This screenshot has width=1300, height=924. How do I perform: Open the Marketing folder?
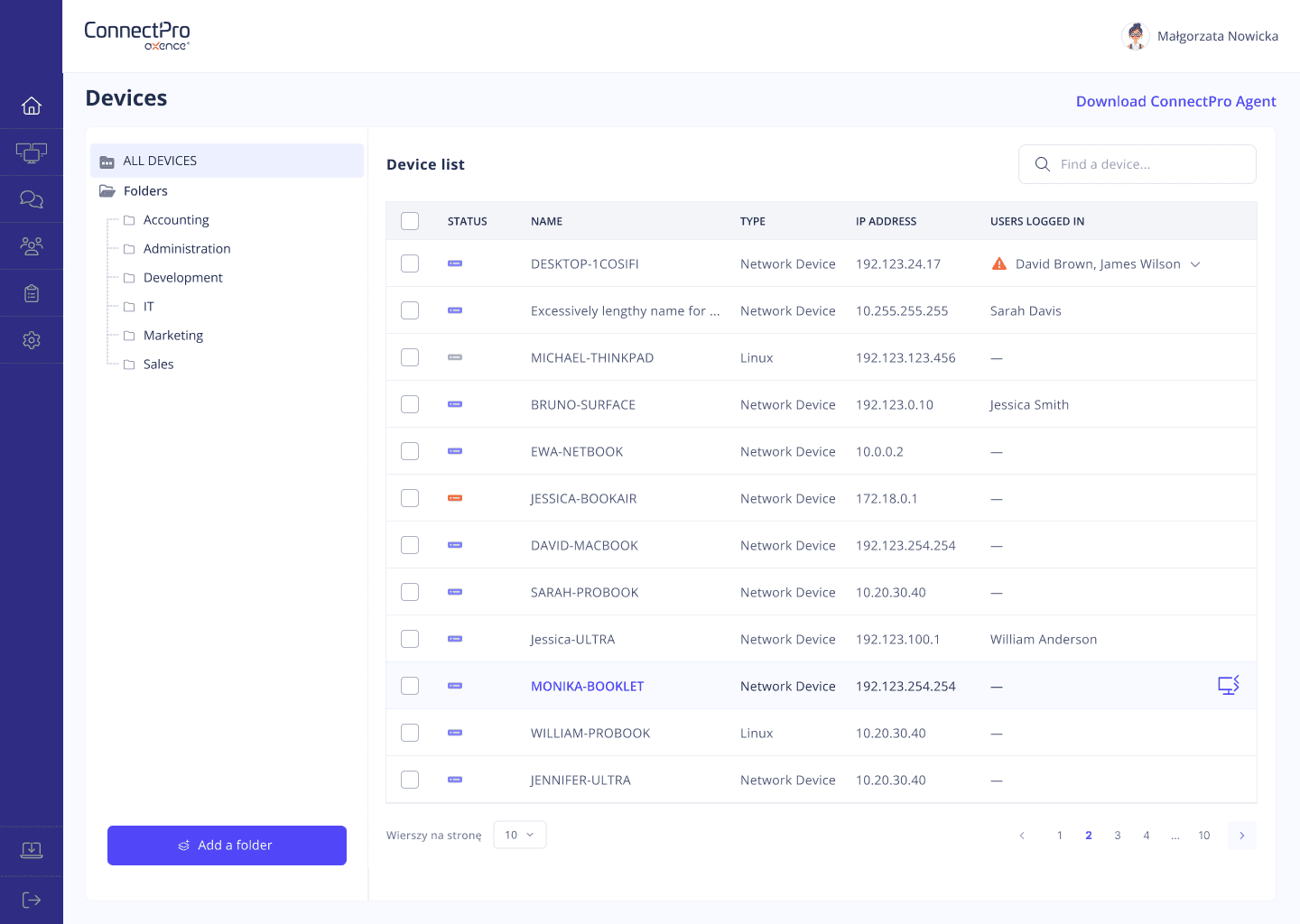click(x=173, y=336)
